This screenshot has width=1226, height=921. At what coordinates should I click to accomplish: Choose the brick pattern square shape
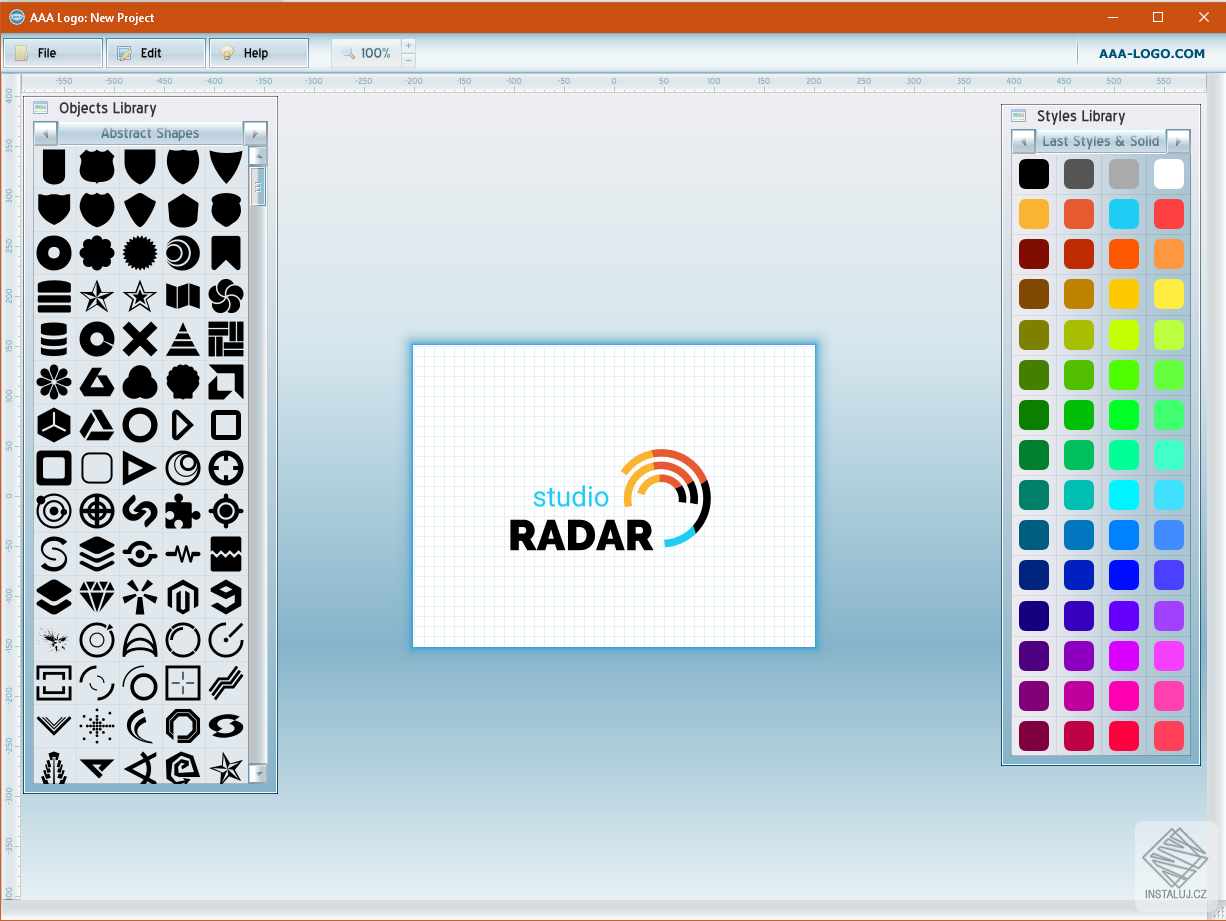pos(226,339)
